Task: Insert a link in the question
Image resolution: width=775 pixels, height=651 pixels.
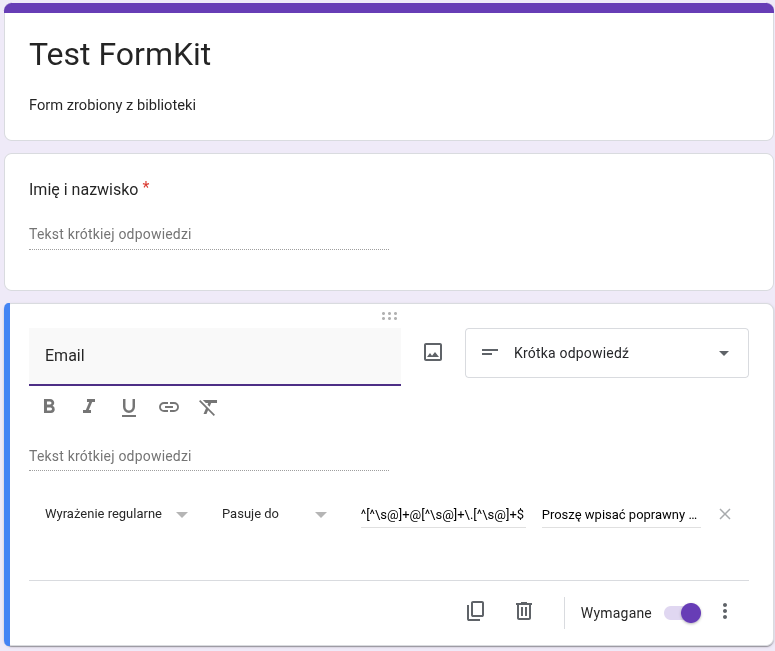Action: [169, 407]
